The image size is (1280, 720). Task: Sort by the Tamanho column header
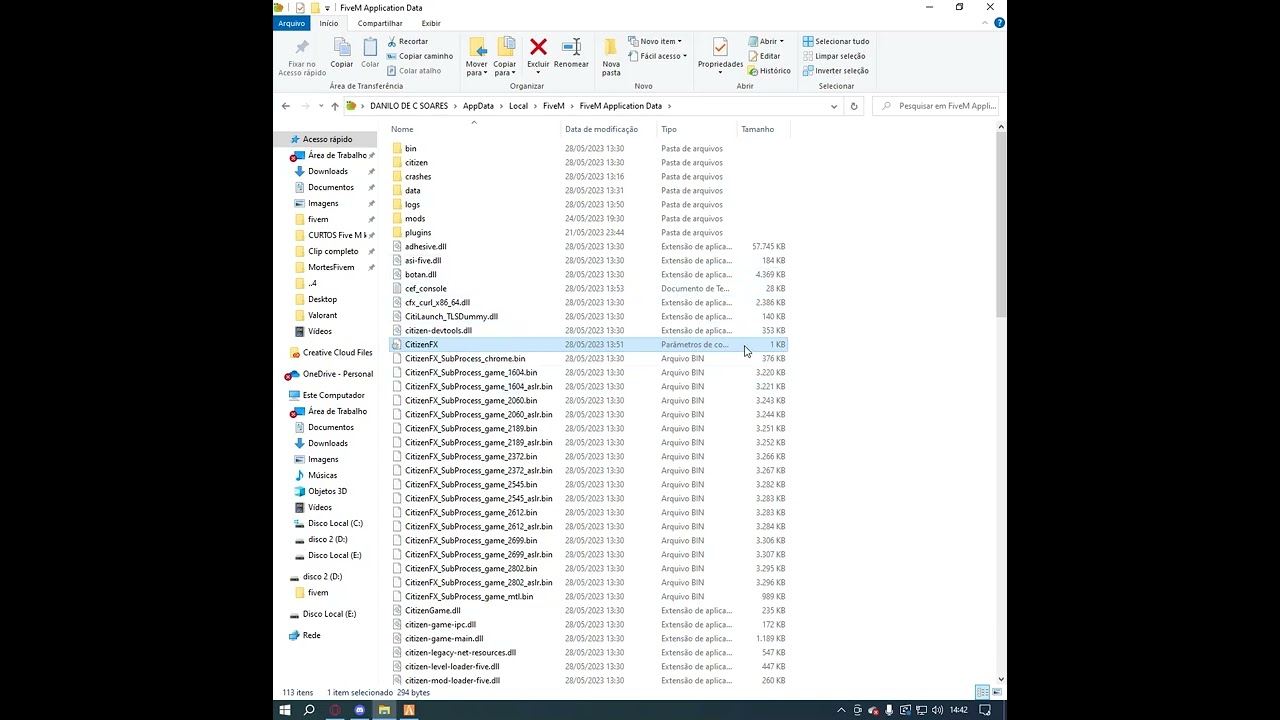click(x=758, y=129)
